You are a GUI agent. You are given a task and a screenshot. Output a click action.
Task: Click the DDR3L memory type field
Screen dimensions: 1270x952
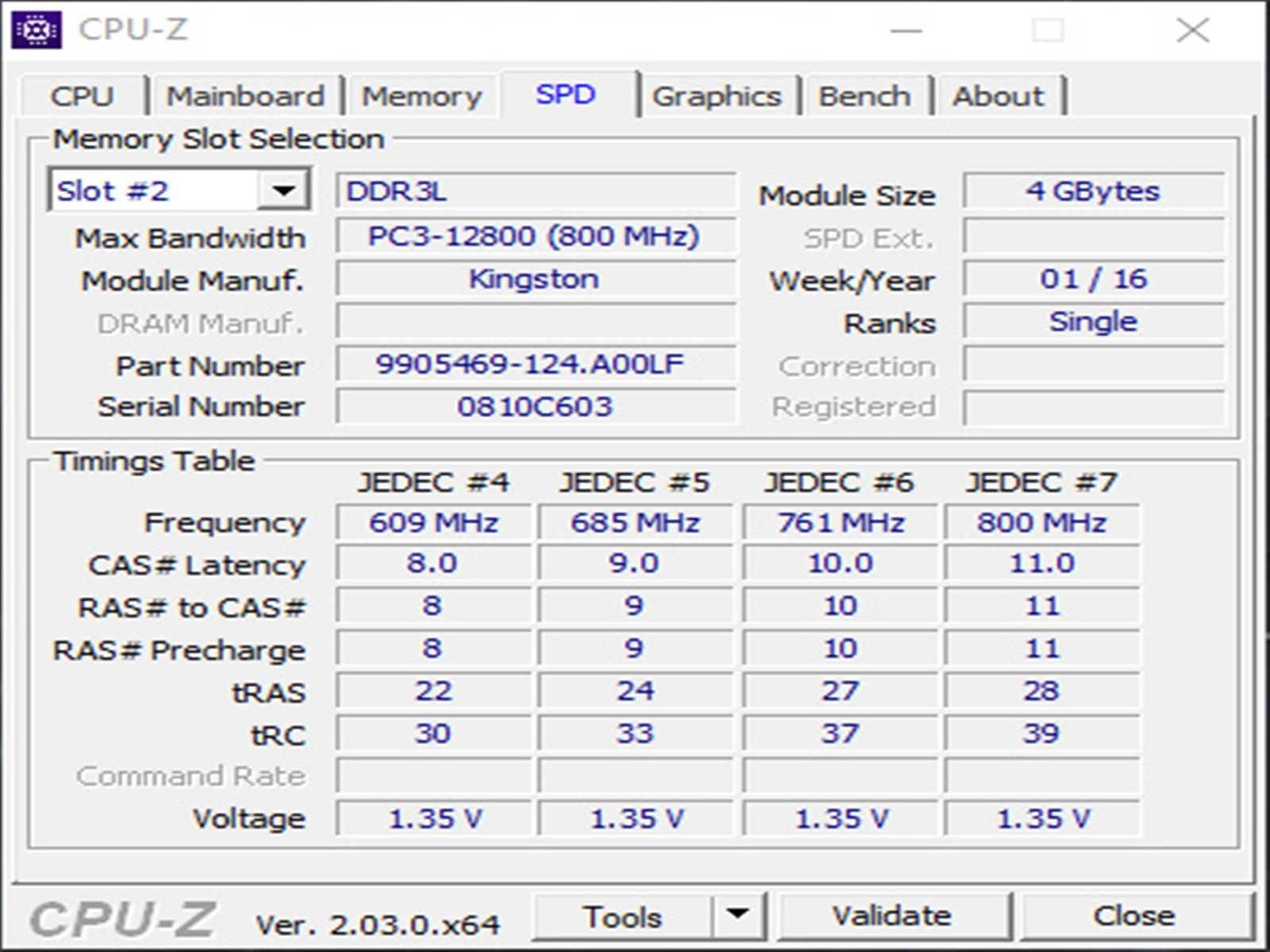point(535,191)
